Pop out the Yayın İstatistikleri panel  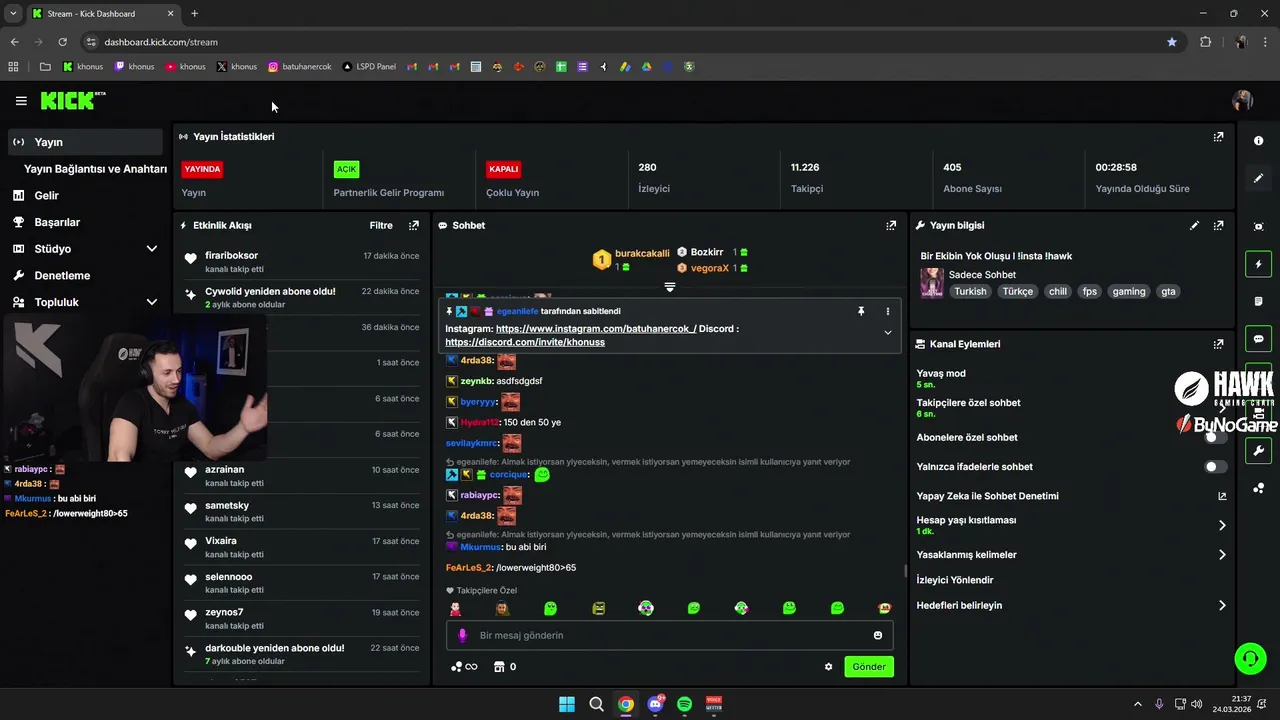[1218, 137]
